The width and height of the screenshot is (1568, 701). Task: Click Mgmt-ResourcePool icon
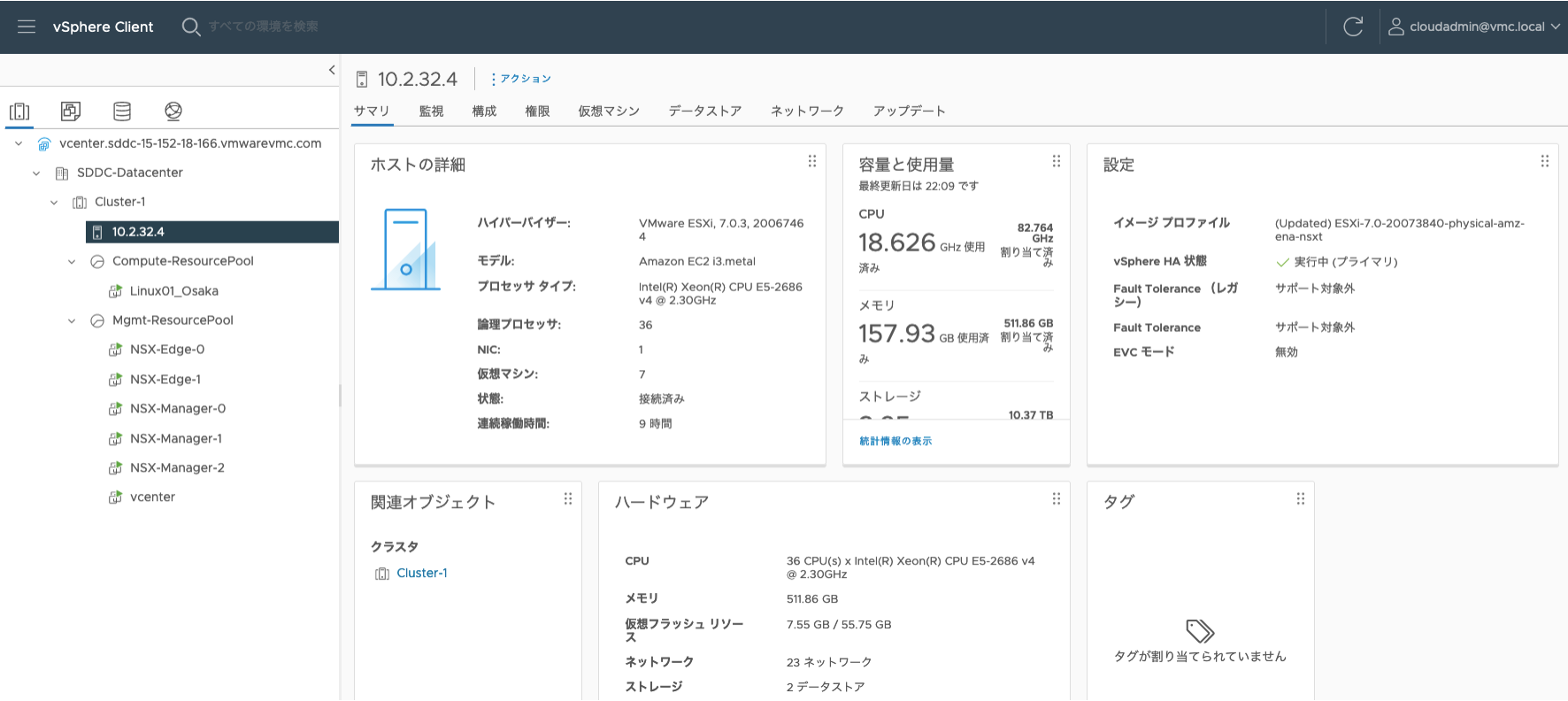pyautogui.click(x=97, y=321)
